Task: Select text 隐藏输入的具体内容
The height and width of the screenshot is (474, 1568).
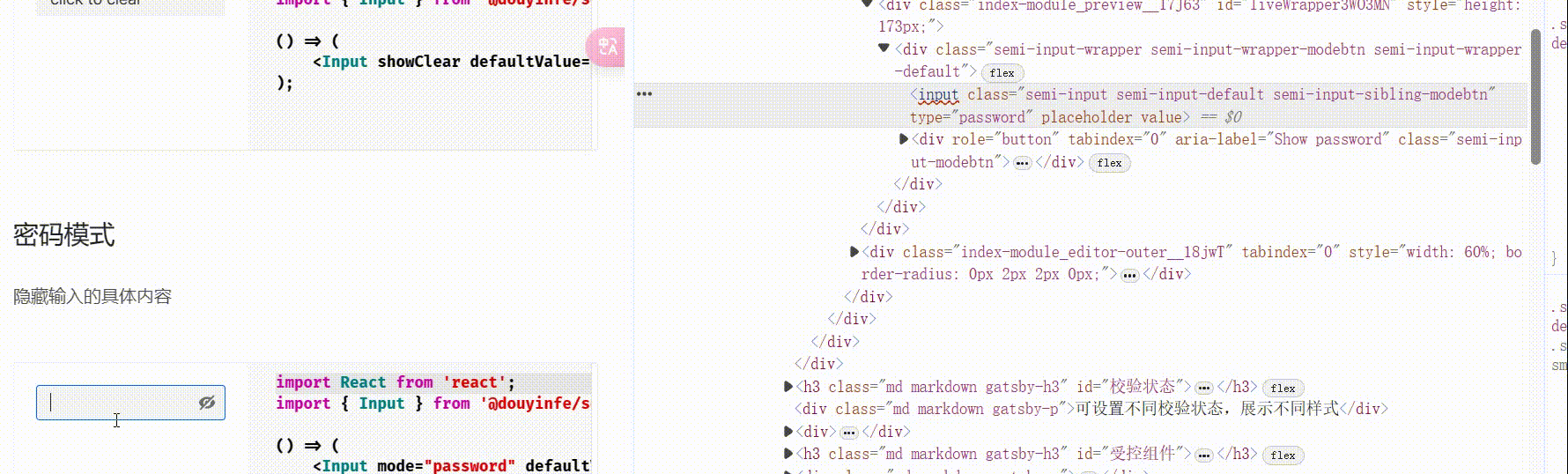Action: 92,297
